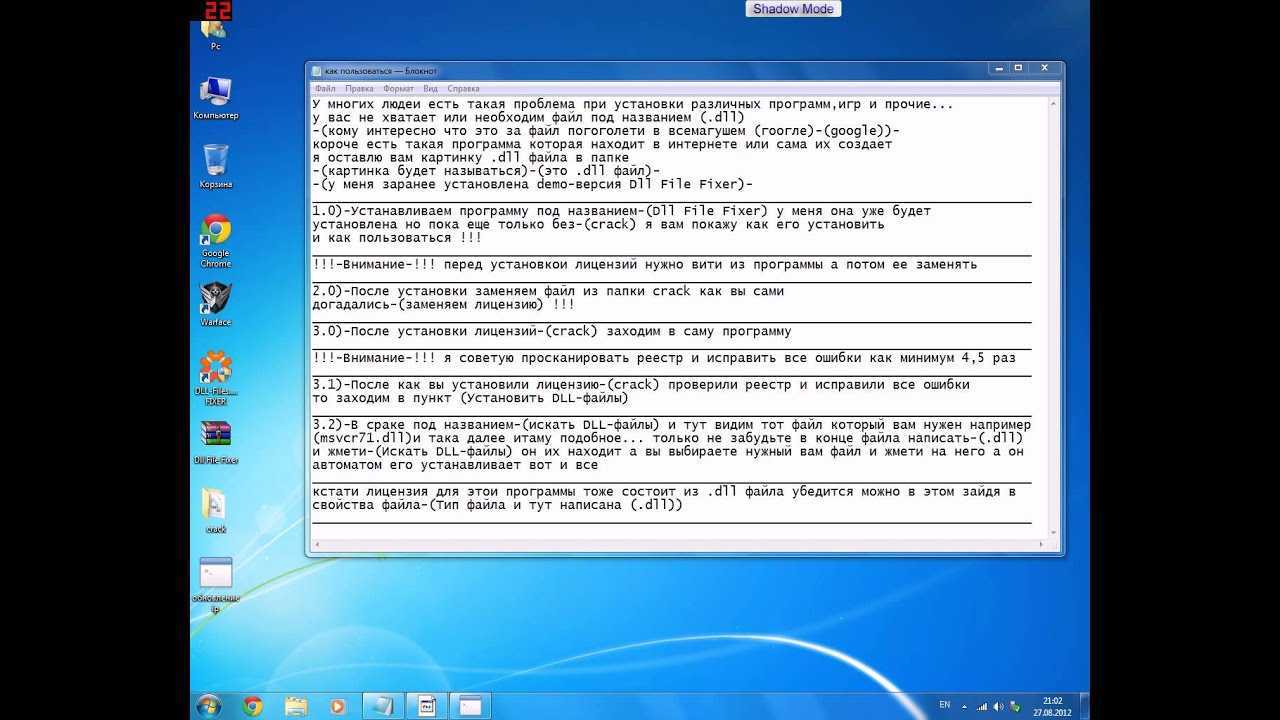Click the line starting '3.0)-После установки'
The height and width of the screenshot is (720, 1280).
552,331
